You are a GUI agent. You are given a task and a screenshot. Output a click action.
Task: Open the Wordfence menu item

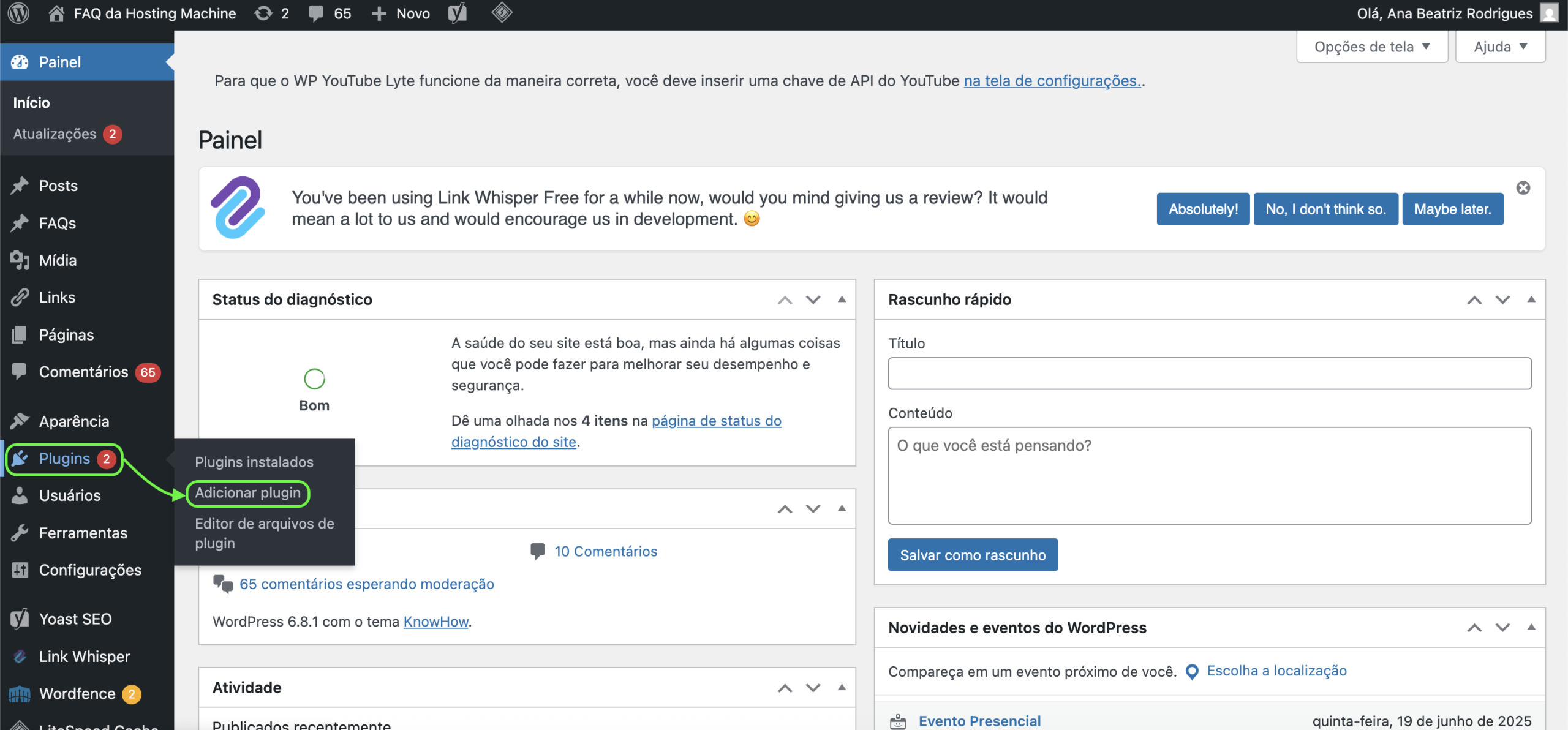click(x=87, y=694)
